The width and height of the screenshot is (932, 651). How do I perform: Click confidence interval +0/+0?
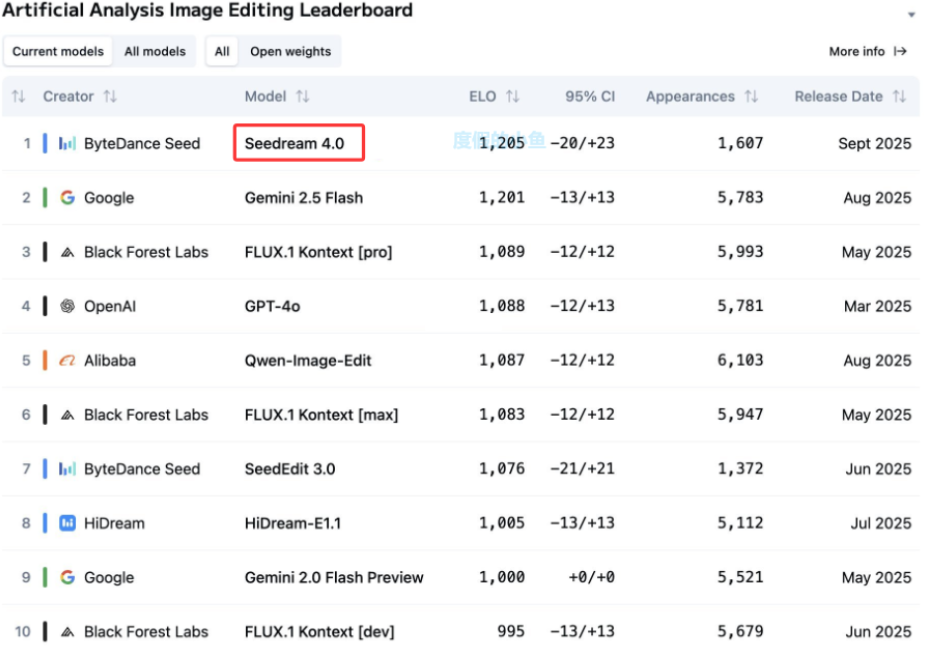(x=591, y=577)
